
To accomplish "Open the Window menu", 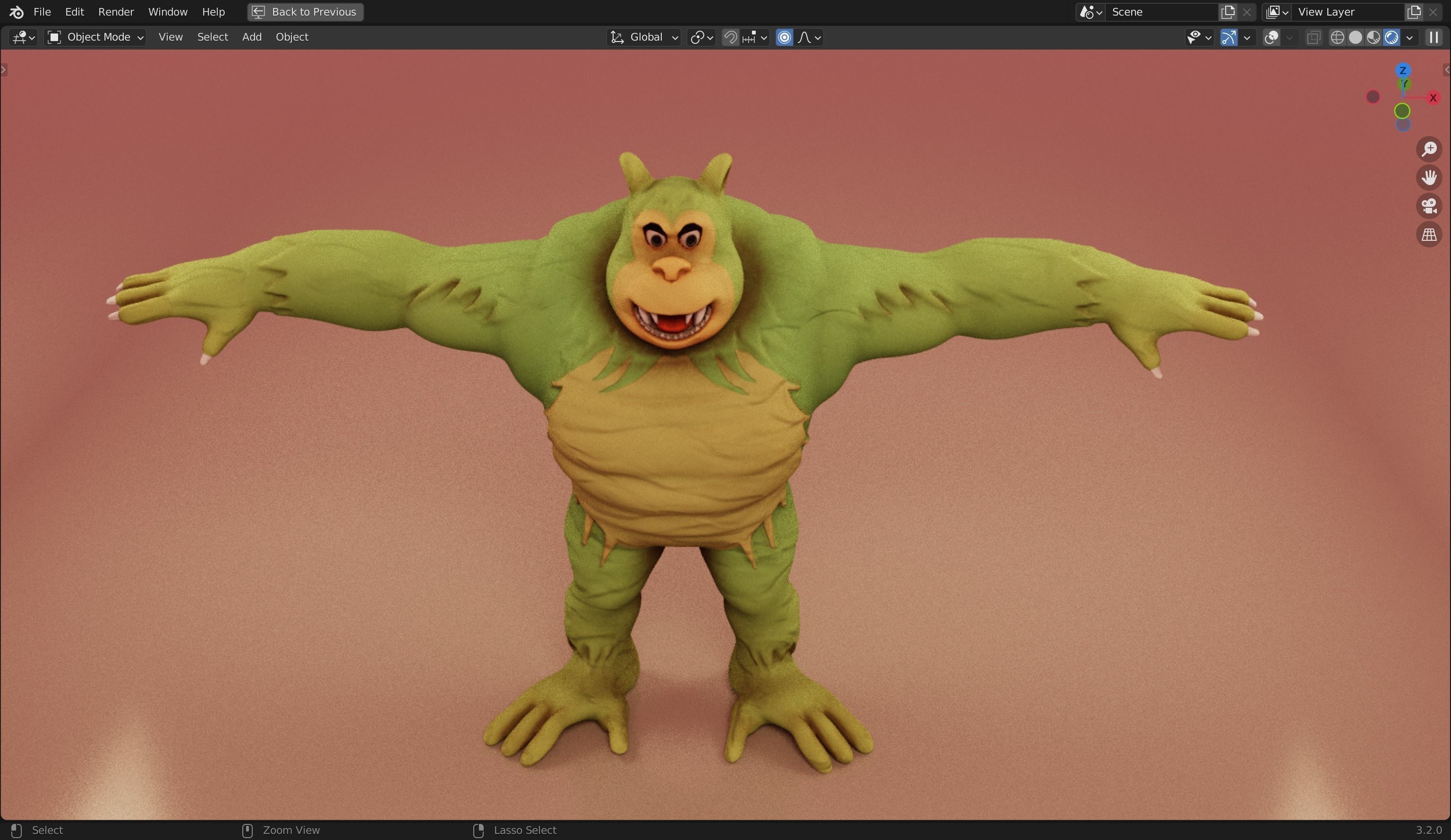I will pos(168,11).
